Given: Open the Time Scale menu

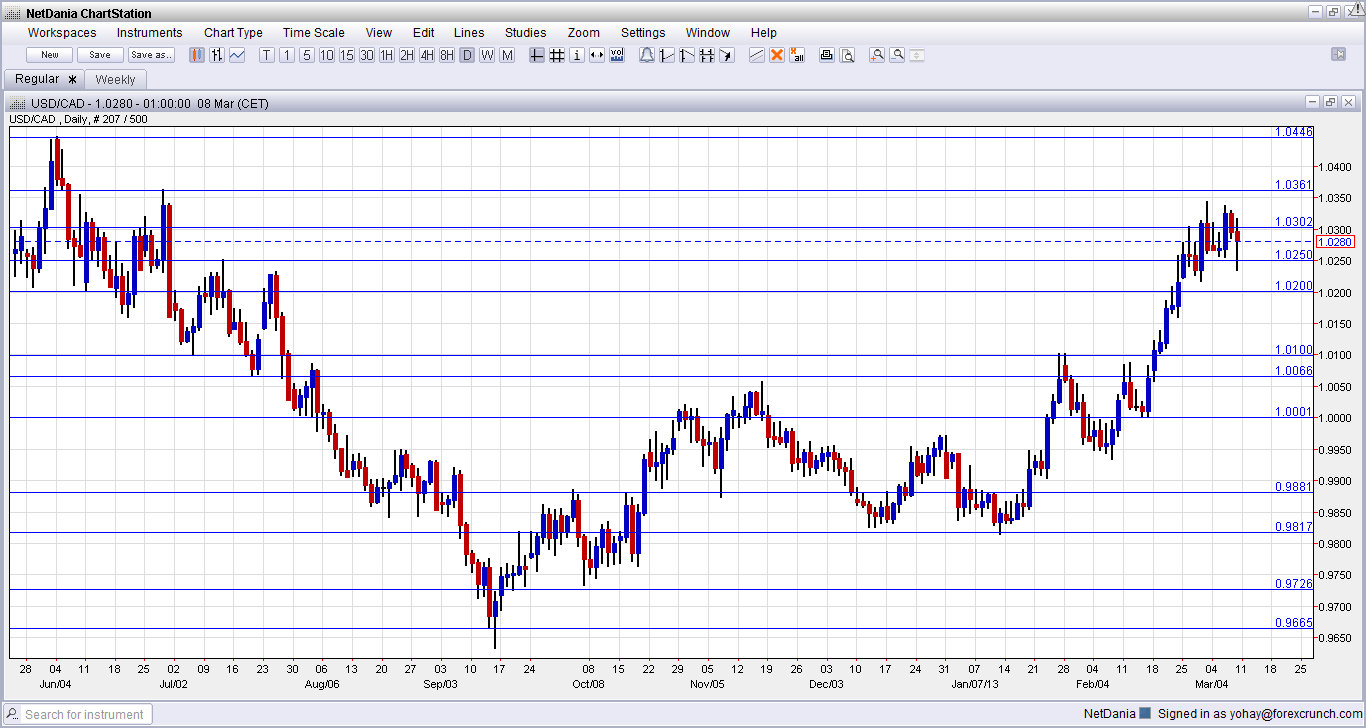Looking at the screenshot, I should point(313,32).
